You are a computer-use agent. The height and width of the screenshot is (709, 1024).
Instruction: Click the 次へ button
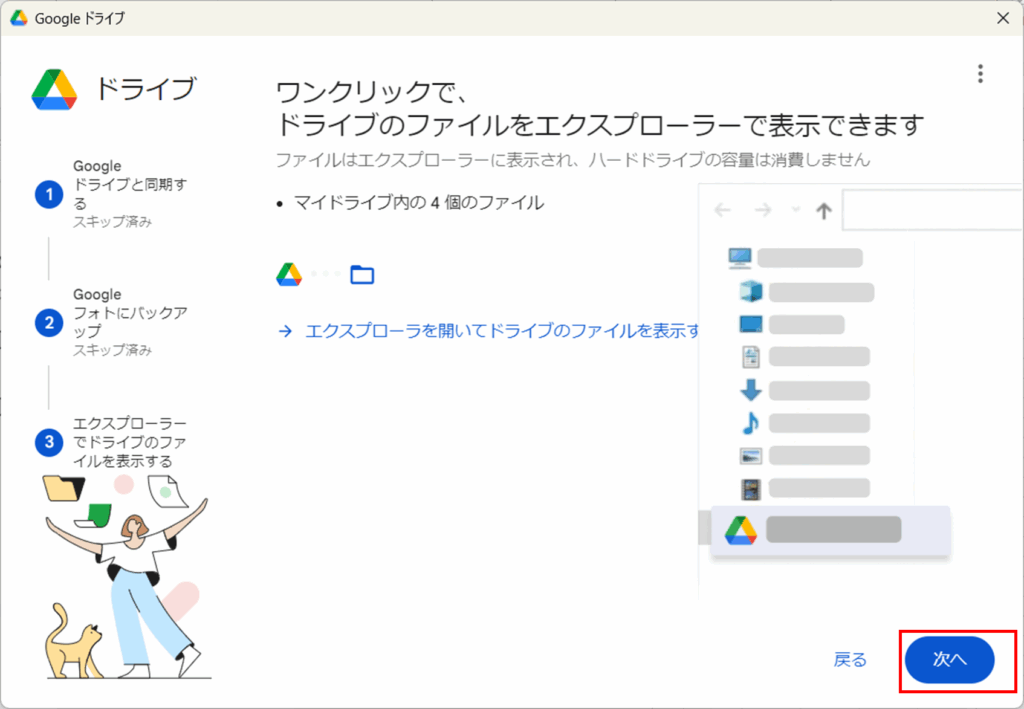pos(950,659)
